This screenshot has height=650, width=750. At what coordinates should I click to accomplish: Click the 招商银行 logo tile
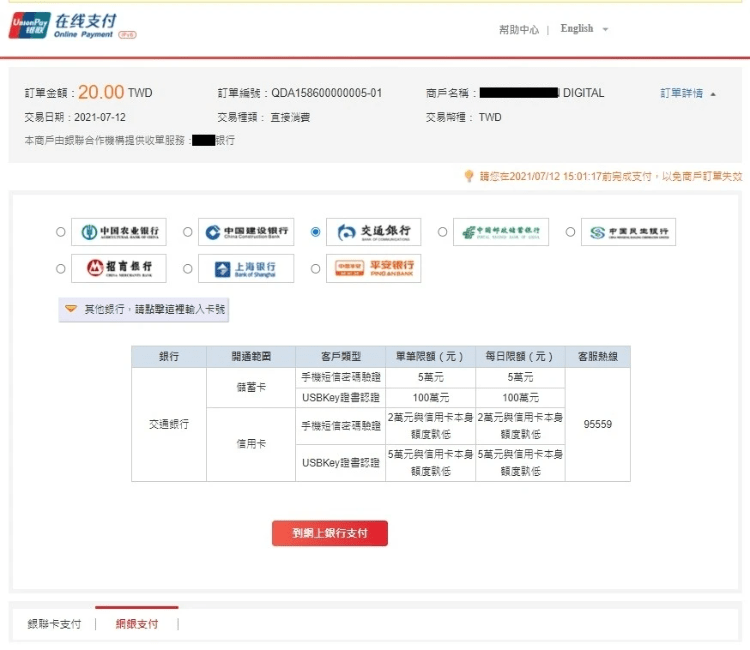click(119, 268)
